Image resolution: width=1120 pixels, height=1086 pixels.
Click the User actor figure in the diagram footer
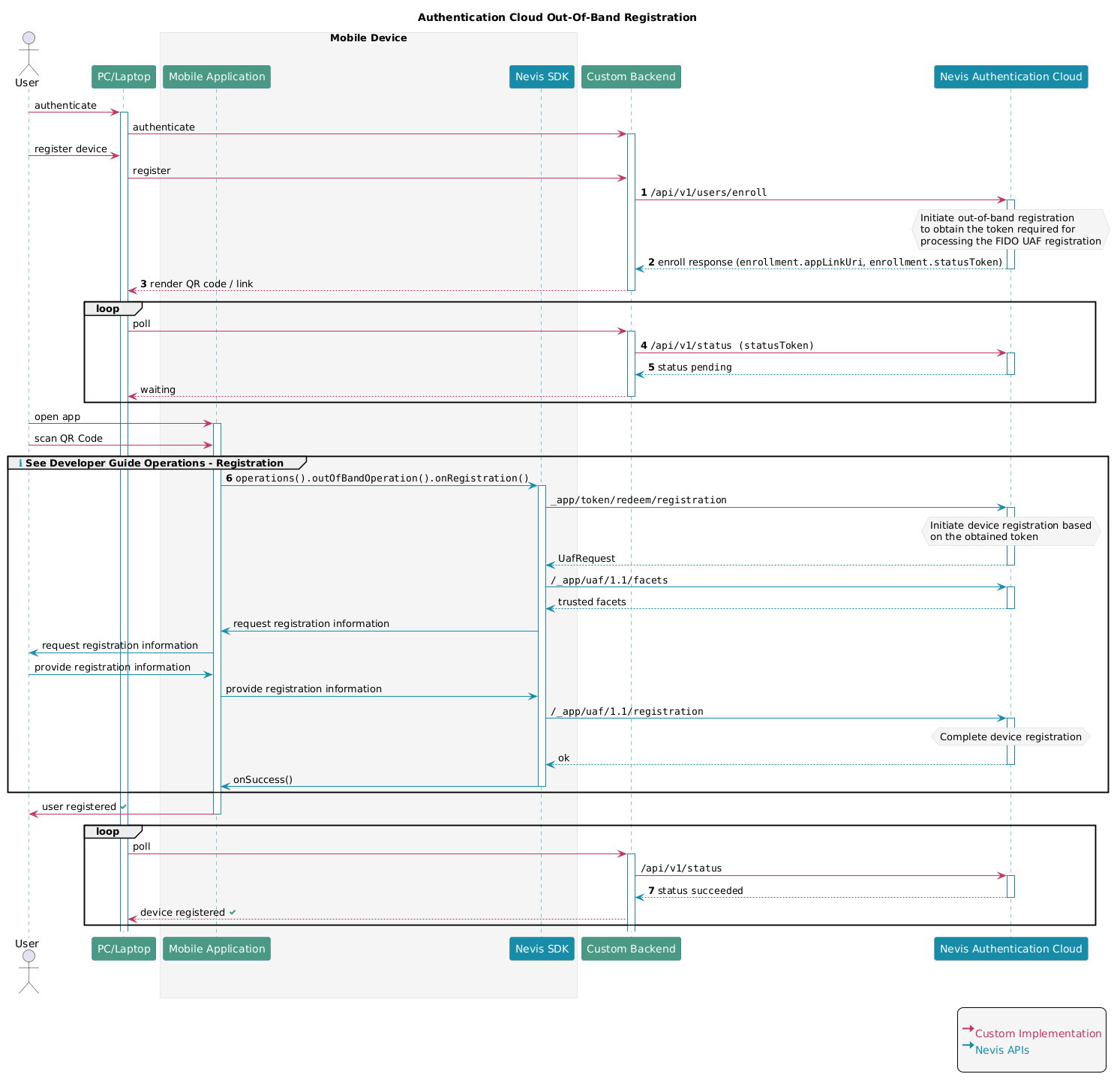point(29,971)
